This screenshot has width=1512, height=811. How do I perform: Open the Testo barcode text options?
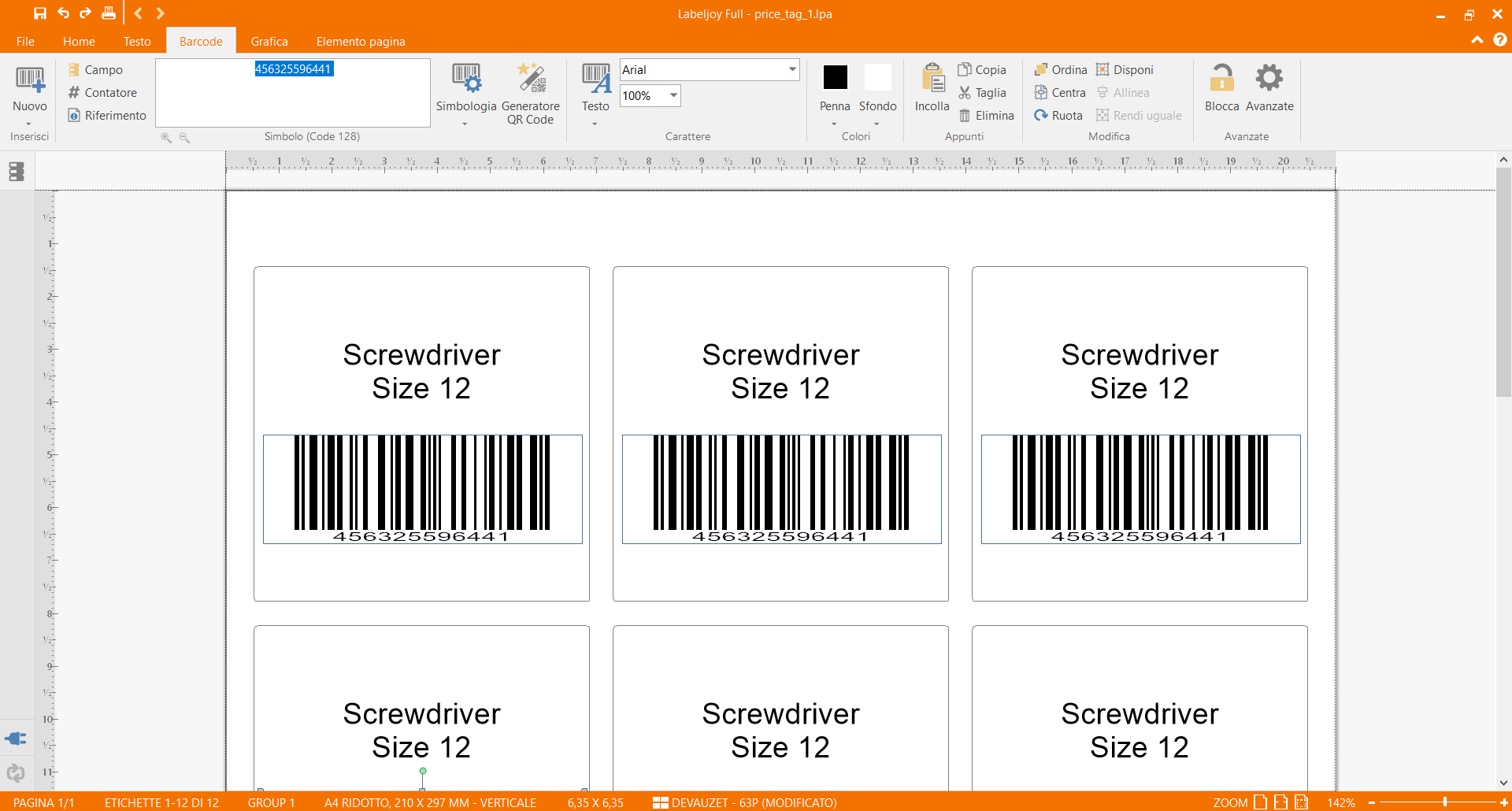[x=595, y=94]
